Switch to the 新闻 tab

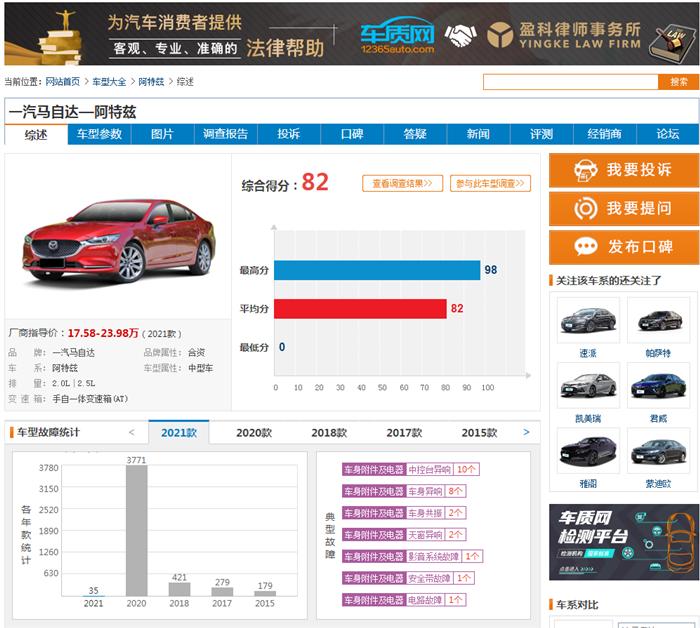478,134
